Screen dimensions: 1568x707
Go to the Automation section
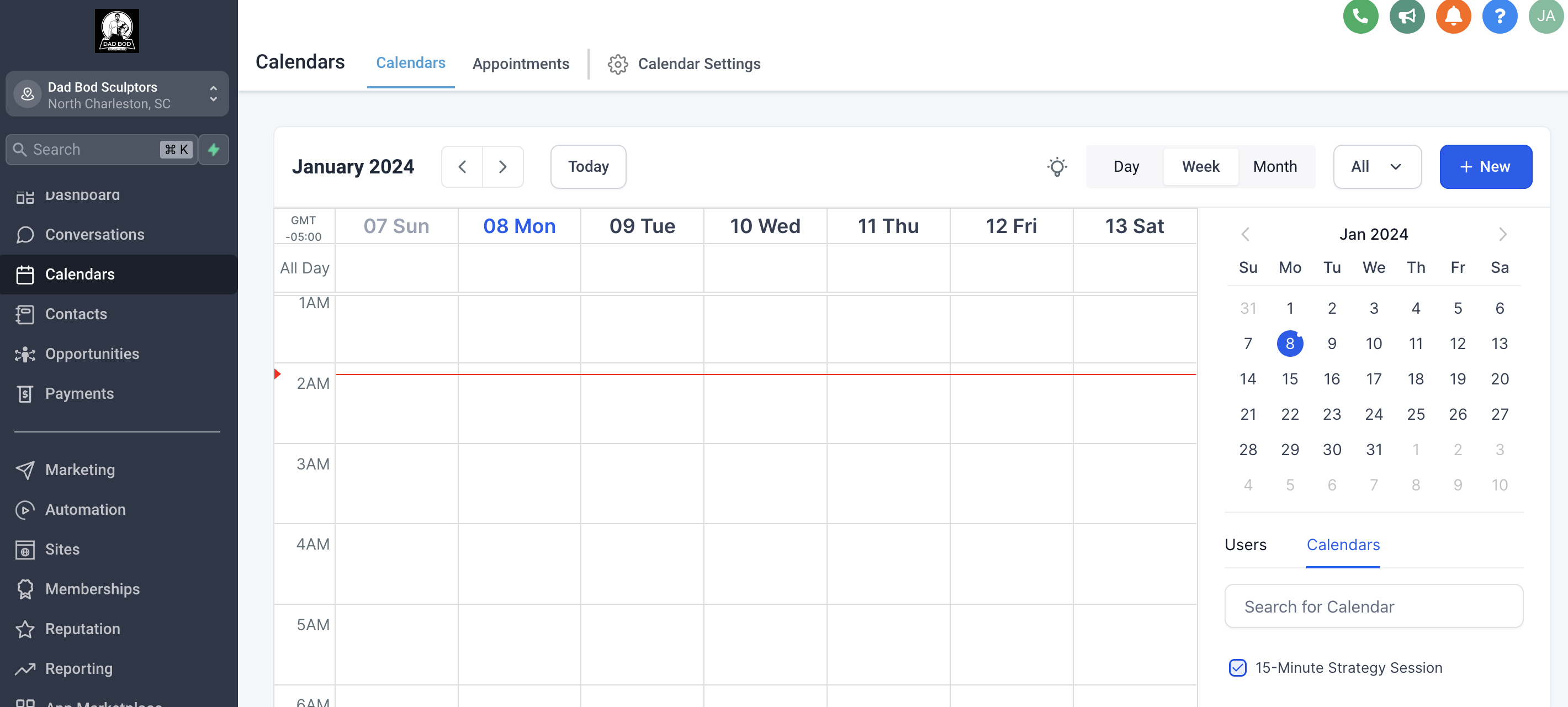coord(85,510)
